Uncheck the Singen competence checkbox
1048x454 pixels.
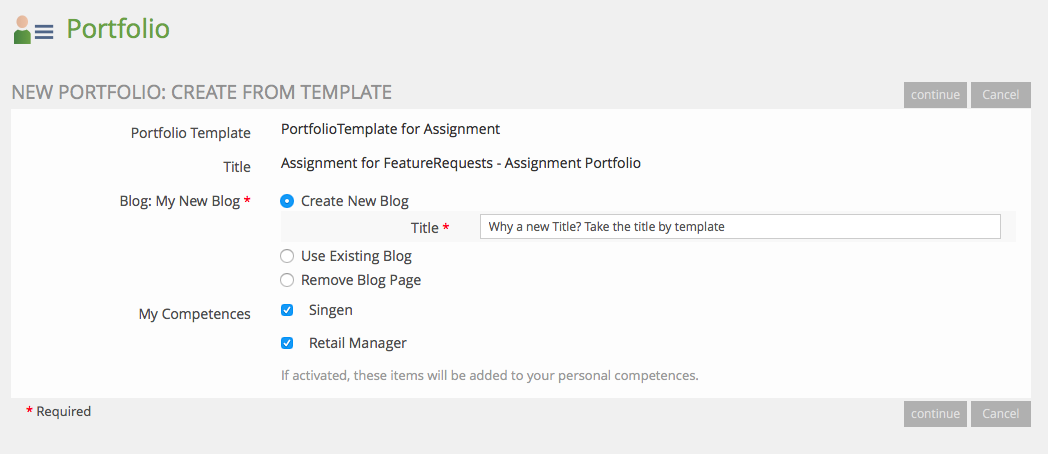point(287,310)
